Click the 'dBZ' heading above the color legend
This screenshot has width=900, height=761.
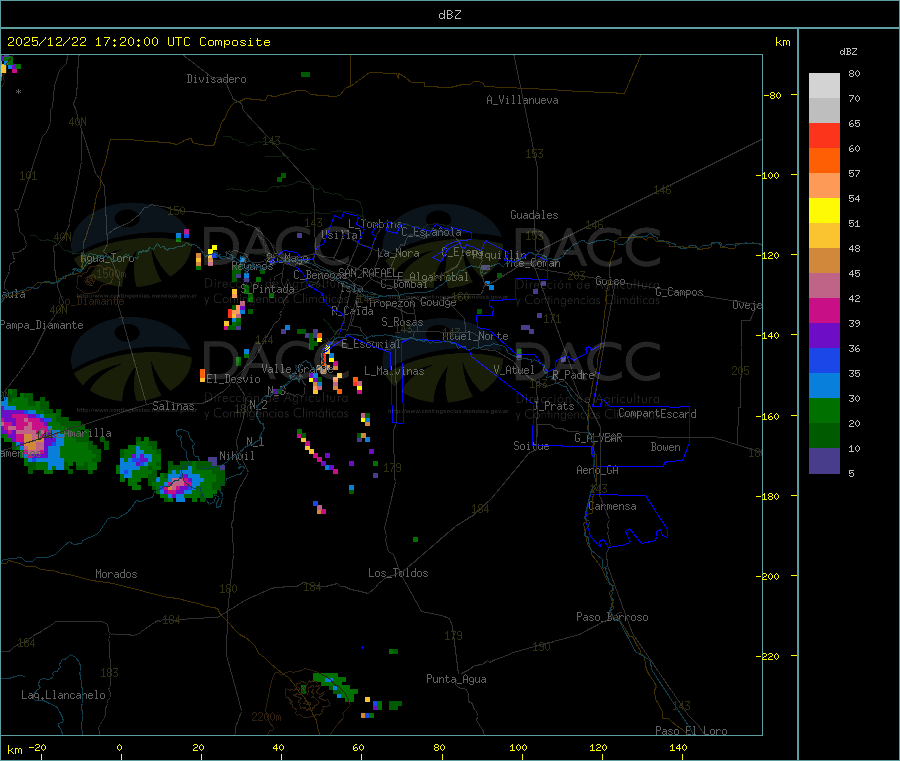[848, 52]
